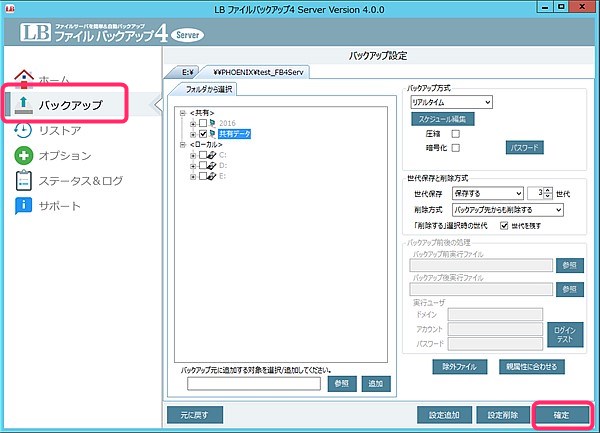Click the 除外ファイル button
Viewport: 600px width, 433px height.
click(x=460, y=367)
